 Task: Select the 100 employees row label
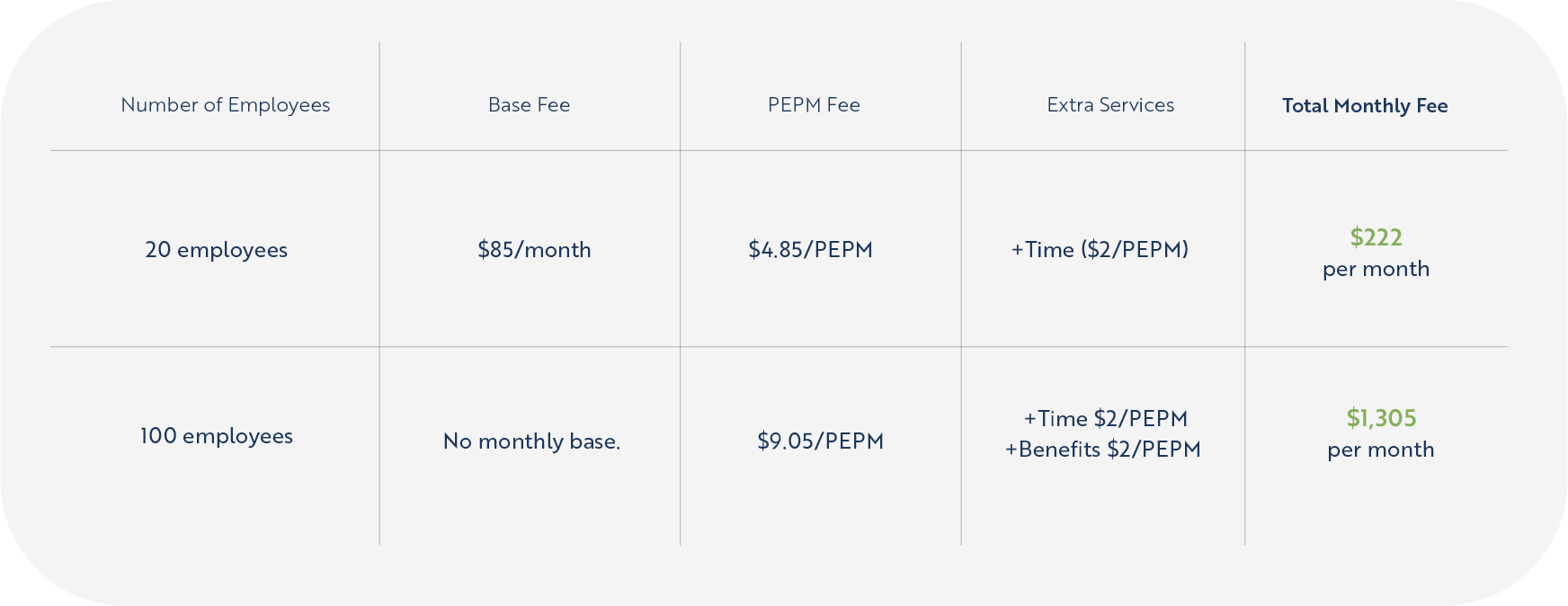217,436
